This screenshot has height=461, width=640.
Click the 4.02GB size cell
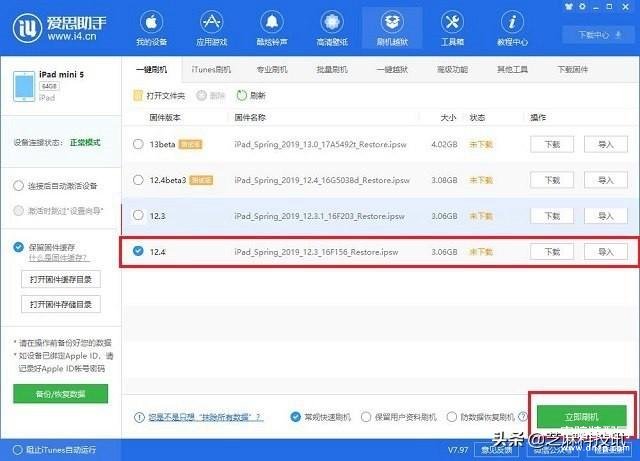(x=444, y=144)
